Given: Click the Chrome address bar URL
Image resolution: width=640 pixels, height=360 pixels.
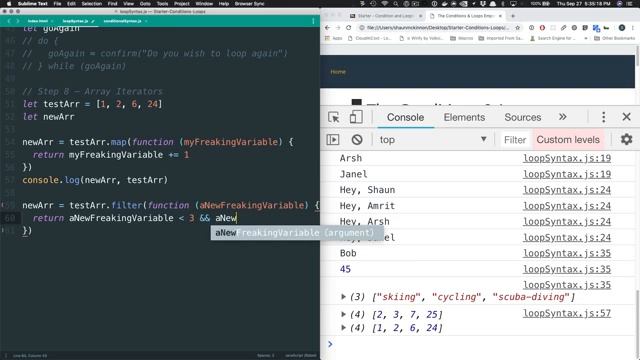Looking at the screenshot, I should coord(438,28).
